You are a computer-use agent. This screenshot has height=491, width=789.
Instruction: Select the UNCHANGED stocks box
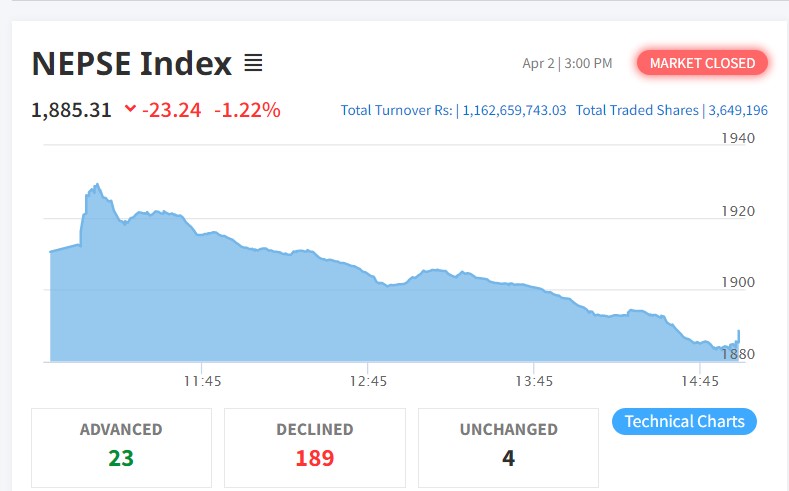508,446
